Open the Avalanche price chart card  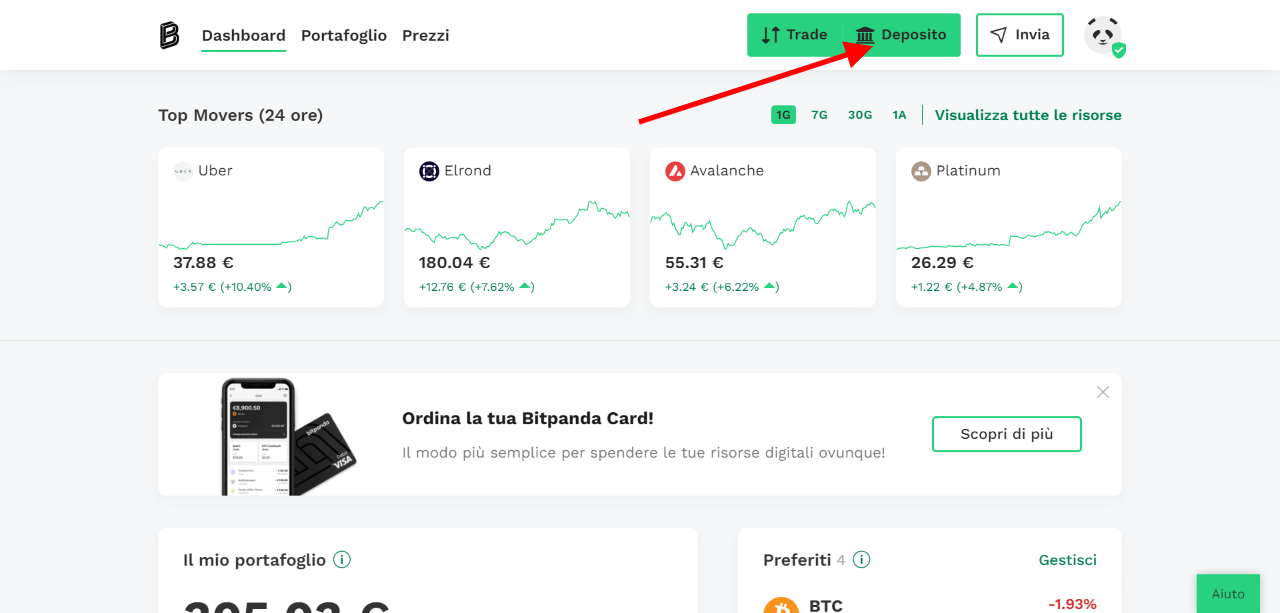click(763, 227)
